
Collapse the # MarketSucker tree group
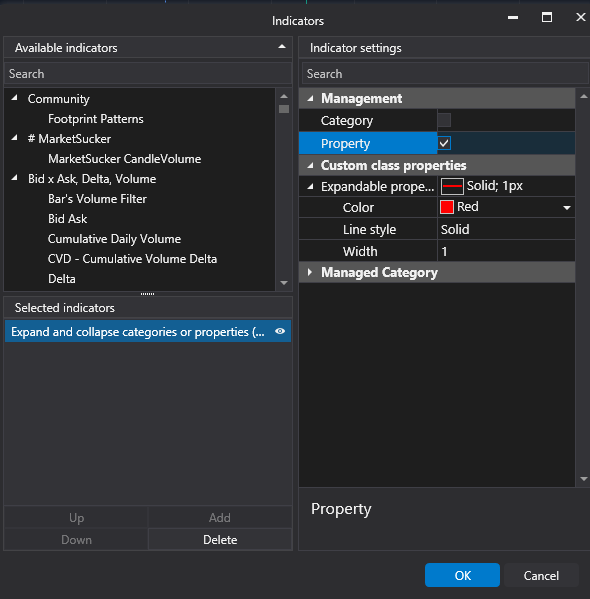pyautogui.click(x=15, y=138)
